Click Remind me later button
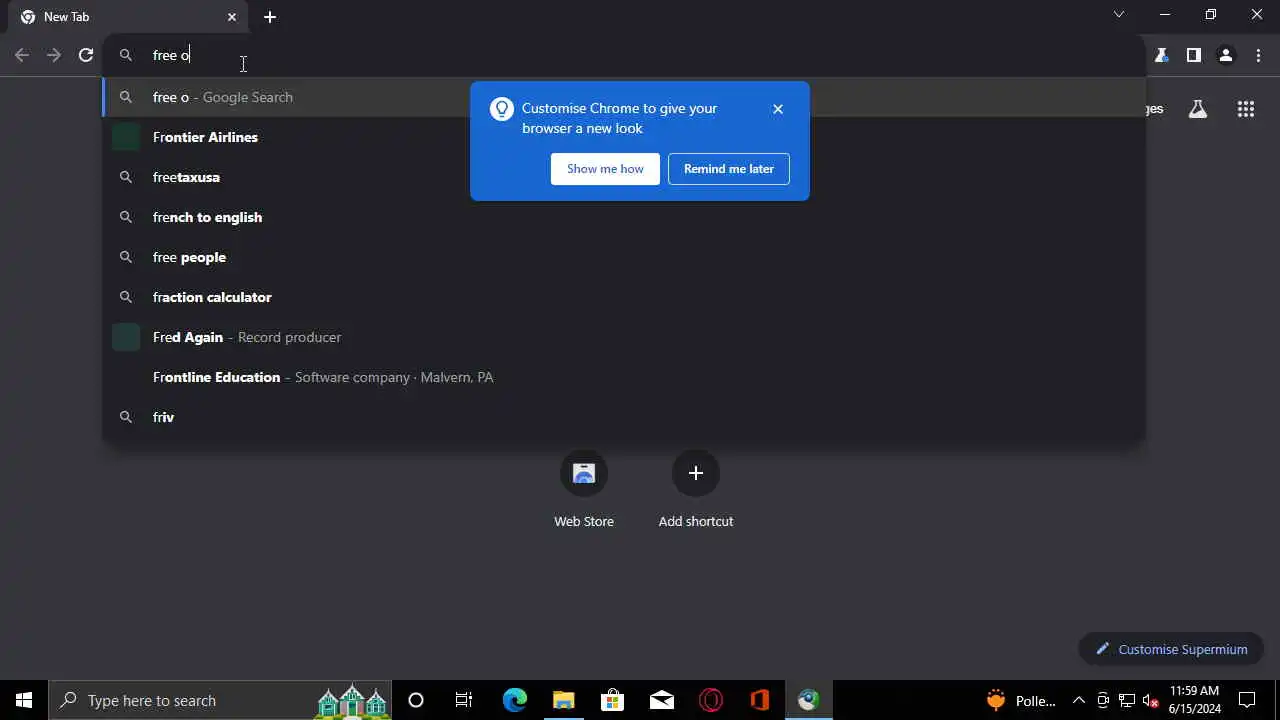 point(729,169)
